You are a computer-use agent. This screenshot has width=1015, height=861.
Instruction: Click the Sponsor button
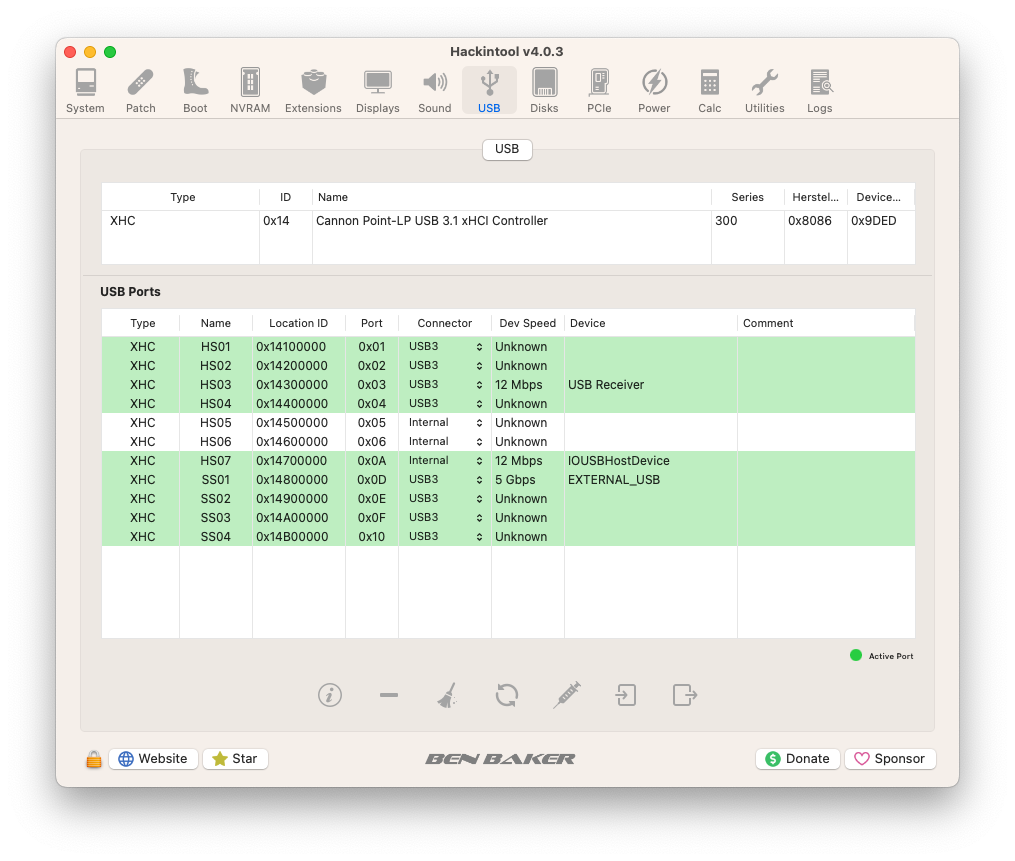tap(890, 759)
